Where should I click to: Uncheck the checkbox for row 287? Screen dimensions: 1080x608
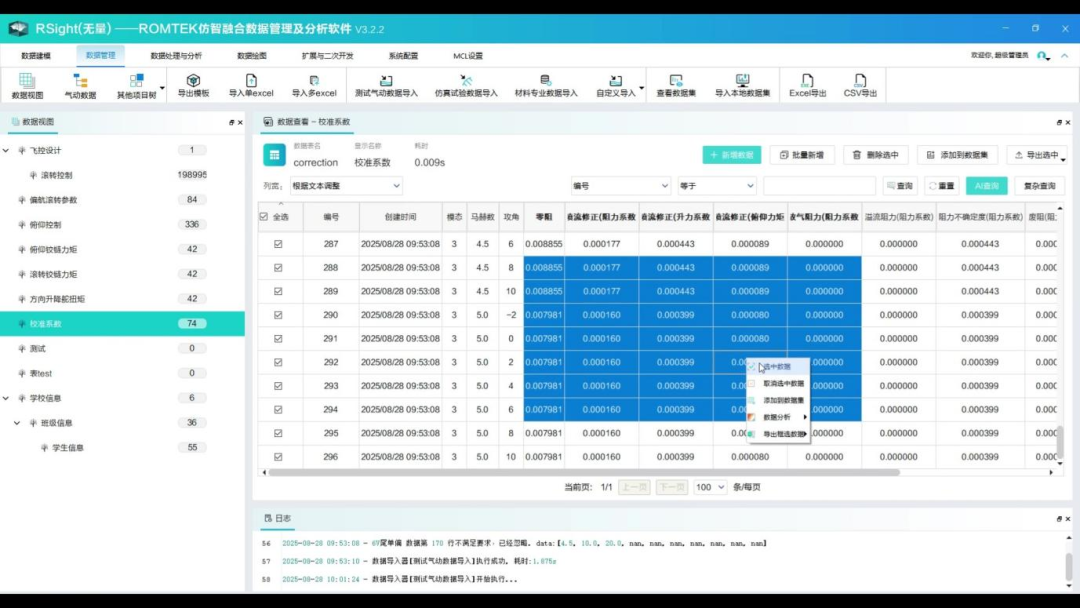pos(278,244)
